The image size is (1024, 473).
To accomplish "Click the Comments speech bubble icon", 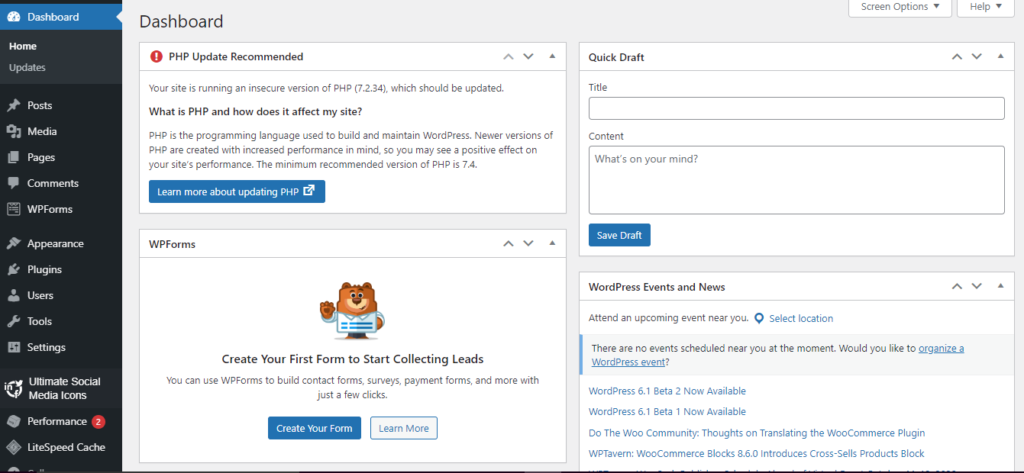I will (x=13, y=184).
